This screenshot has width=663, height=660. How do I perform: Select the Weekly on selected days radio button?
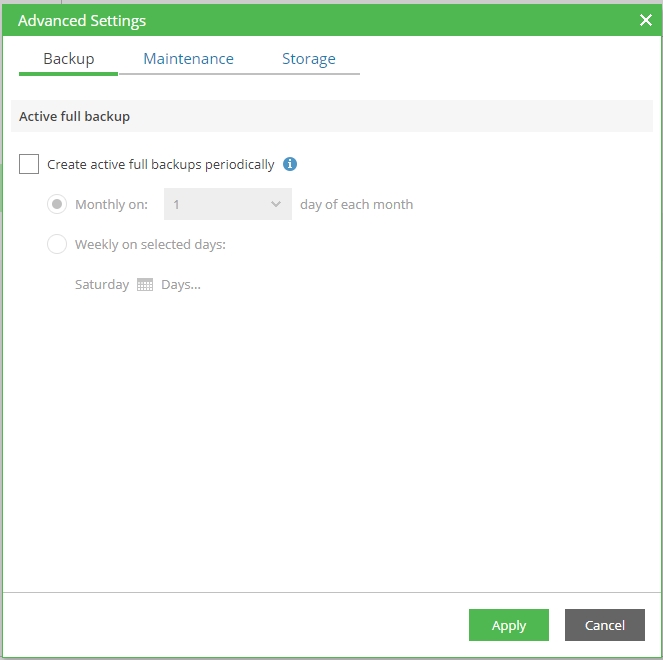(x=57, y=244)
